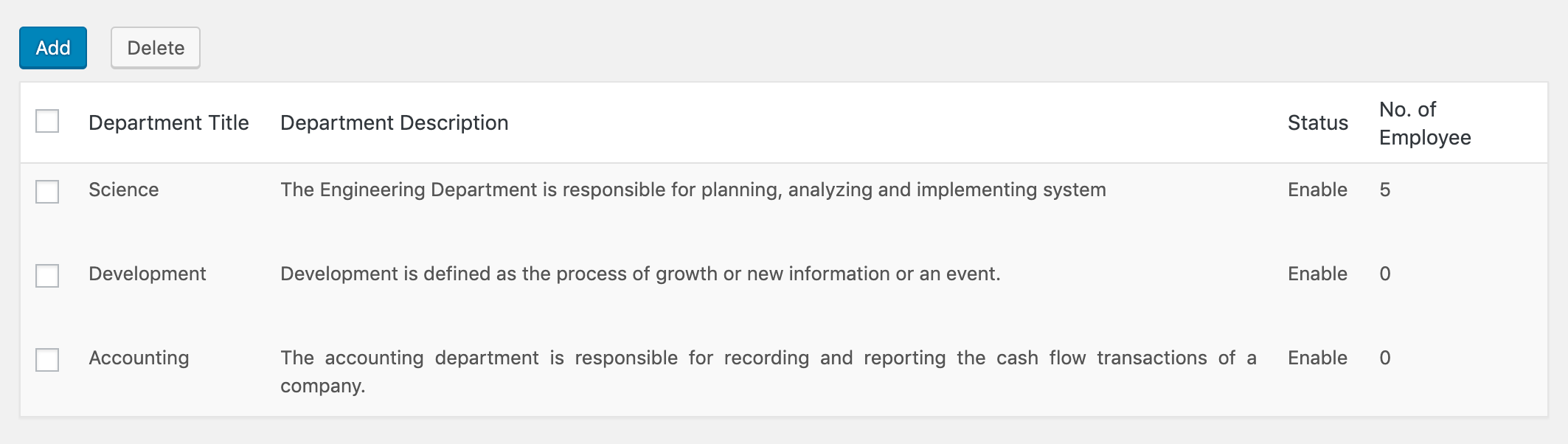The width and height of the screenshot is (1568, 444).
Task: Select the Development row checkbox
Action: coord(47,276)
